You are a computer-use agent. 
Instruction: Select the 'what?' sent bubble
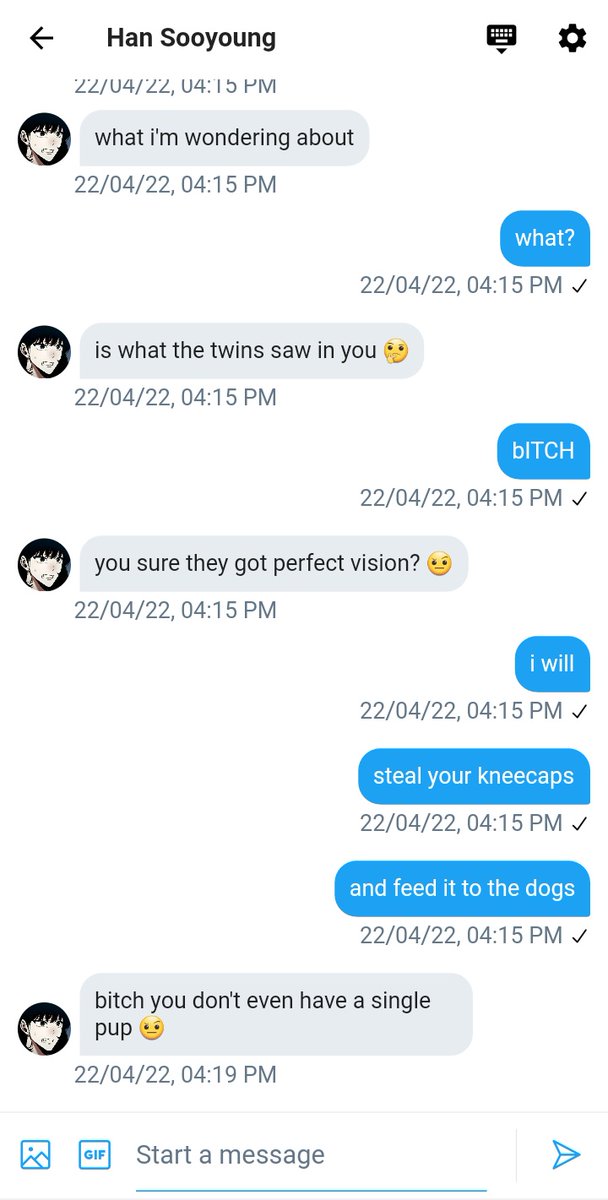pyautogui.click(x=545, y=238)
